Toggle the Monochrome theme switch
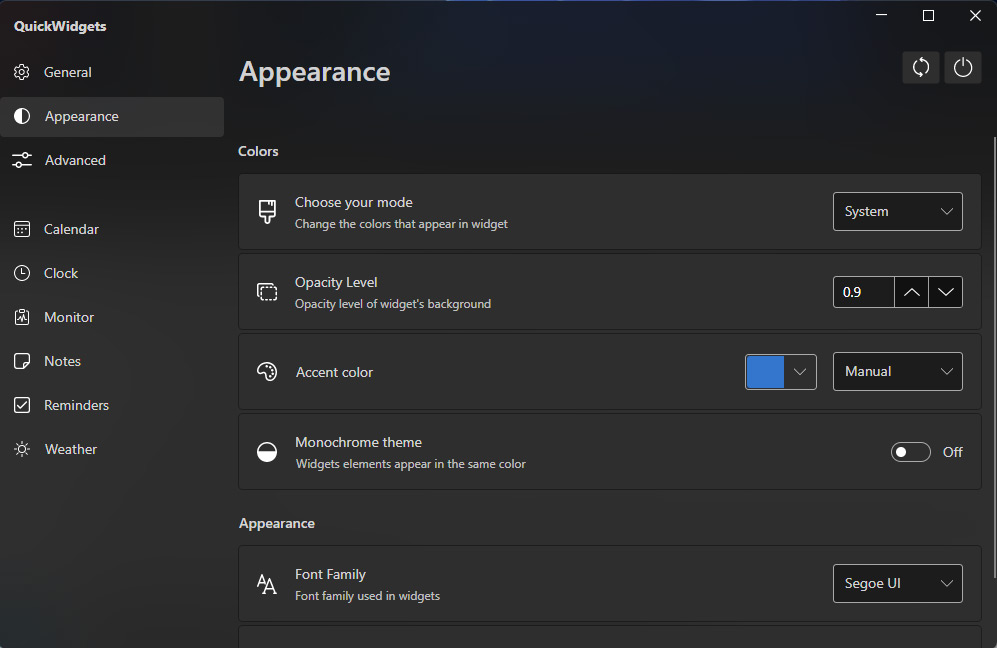 pos(911,452)
